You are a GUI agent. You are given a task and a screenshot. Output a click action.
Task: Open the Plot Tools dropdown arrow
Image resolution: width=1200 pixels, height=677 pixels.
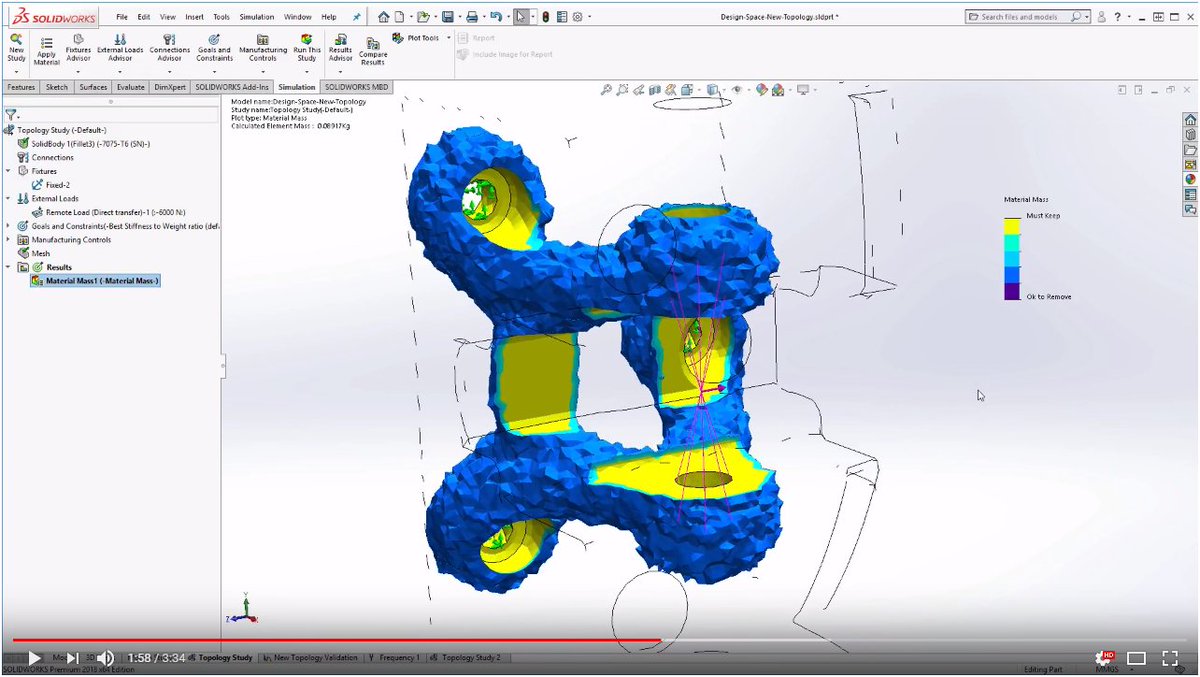pos(448,38)
